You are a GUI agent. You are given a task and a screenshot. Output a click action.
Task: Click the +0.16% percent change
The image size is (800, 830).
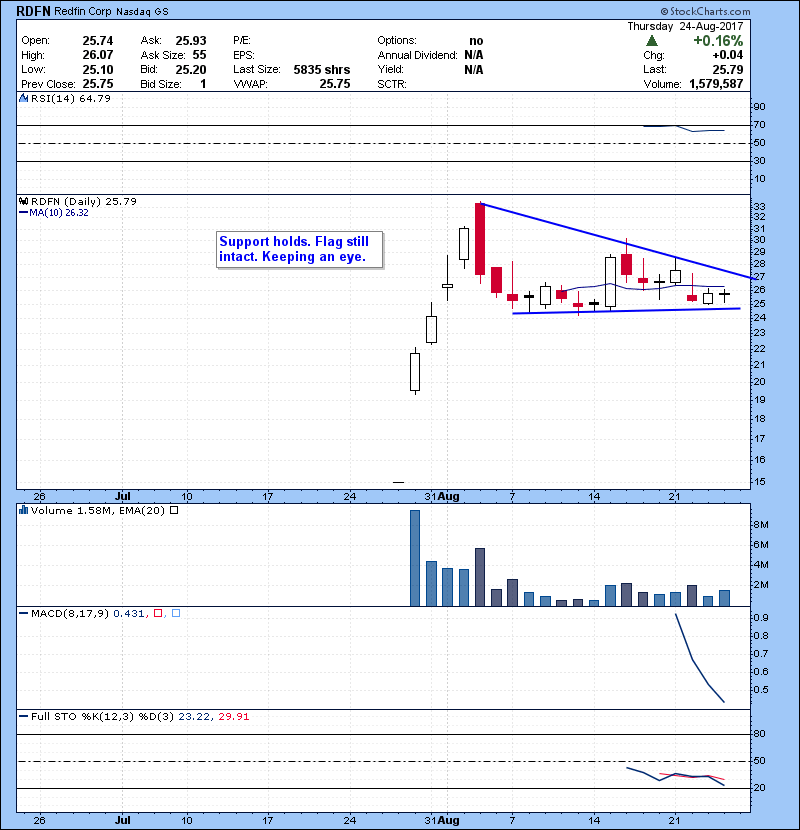[718, 41]
